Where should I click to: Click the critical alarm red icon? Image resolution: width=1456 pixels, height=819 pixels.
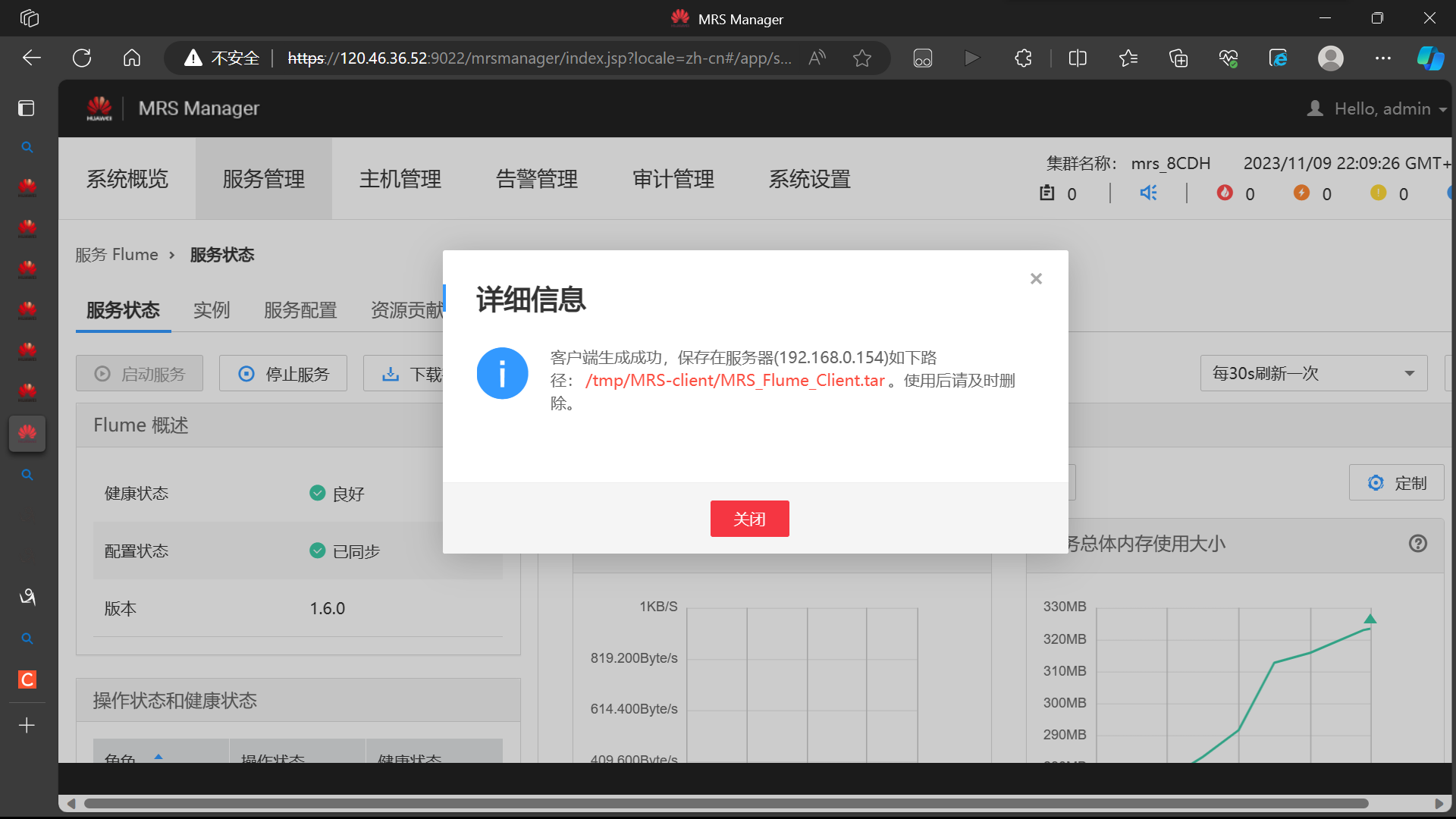point(1225,193)
